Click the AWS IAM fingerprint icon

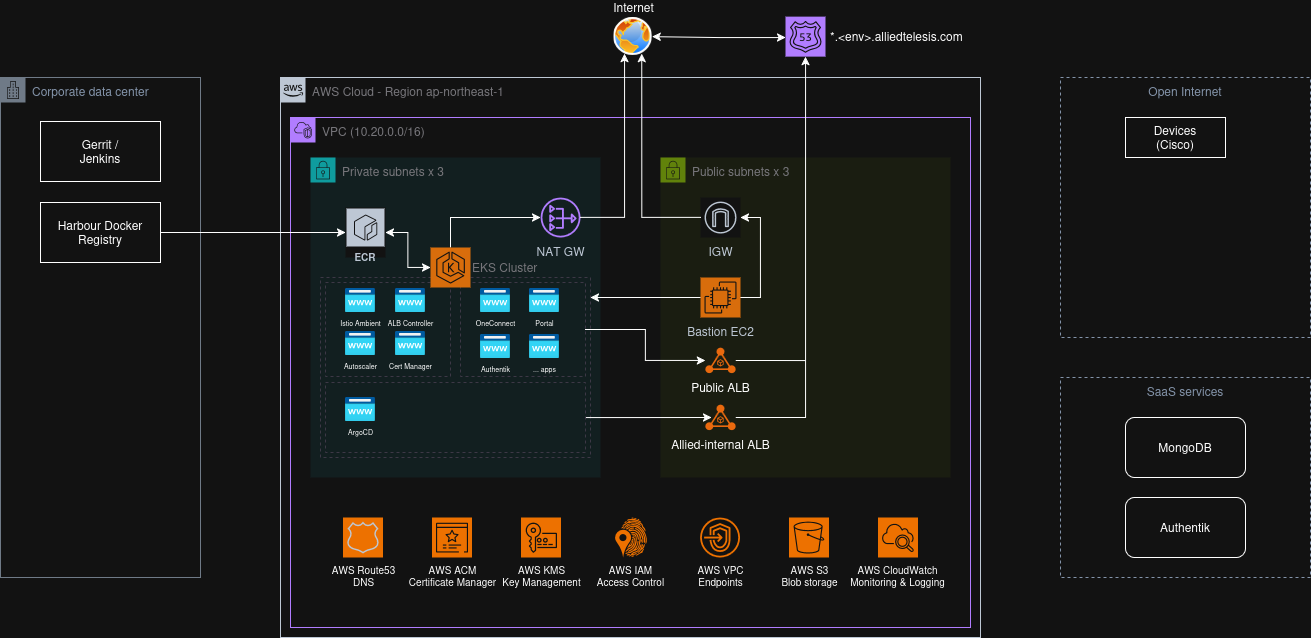pyautogui.click(x=630, y=538)
